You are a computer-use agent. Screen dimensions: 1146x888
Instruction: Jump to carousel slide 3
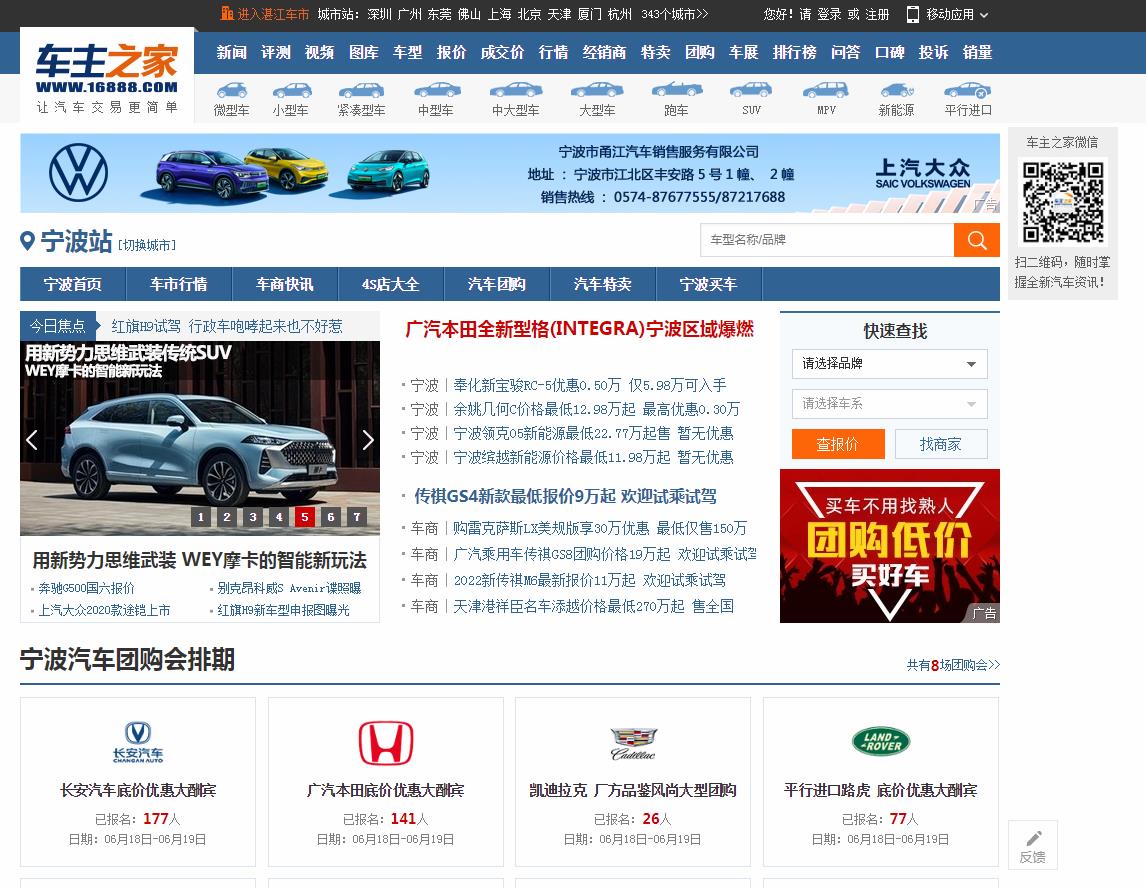[x=253, y=517]
